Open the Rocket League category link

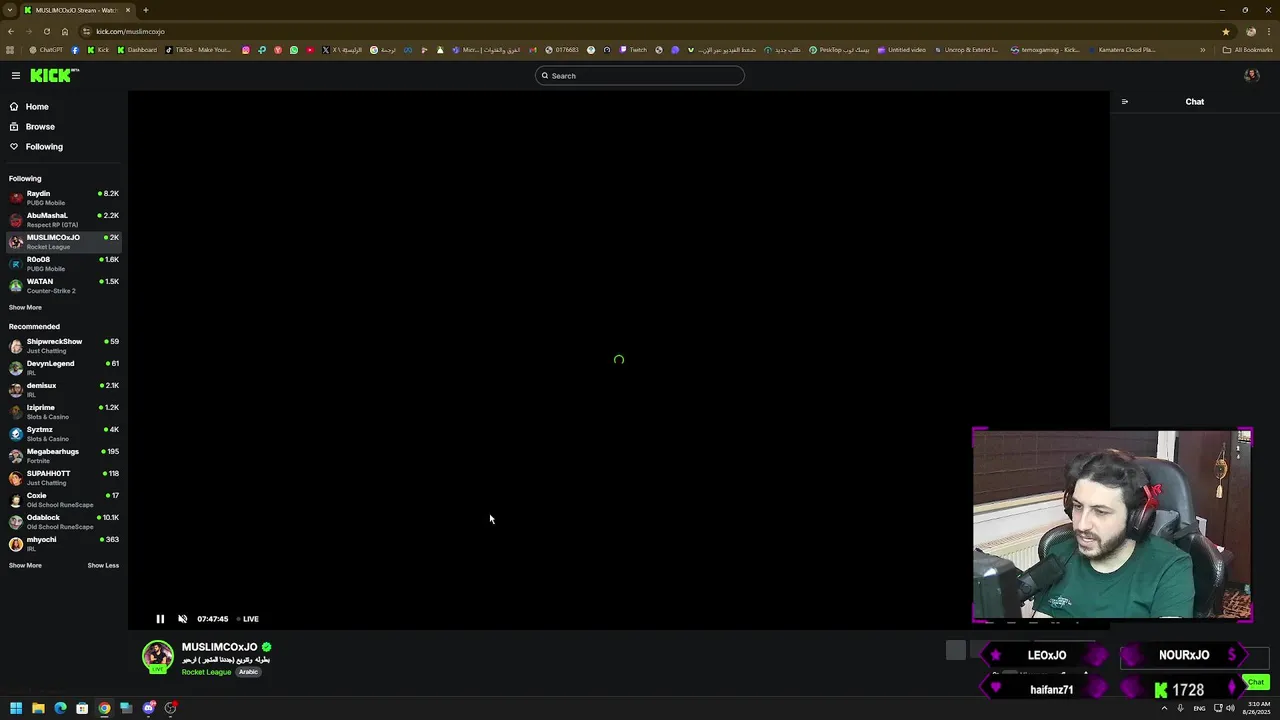tap(206, 672)
